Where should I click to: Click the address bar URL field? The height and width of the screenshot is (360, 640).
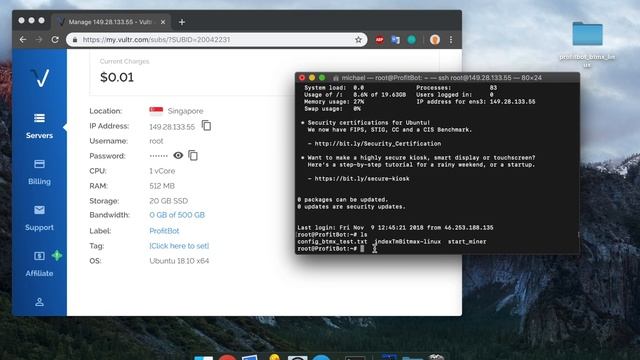pyautogui.click(x=216, y=40)
